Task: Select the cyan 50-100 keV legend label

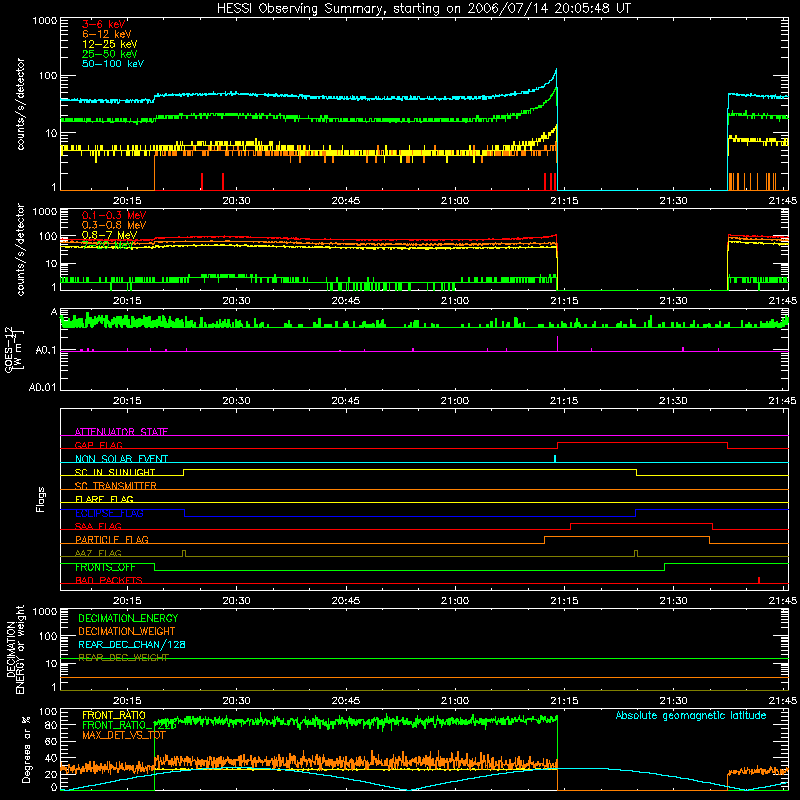Action: 113,64
